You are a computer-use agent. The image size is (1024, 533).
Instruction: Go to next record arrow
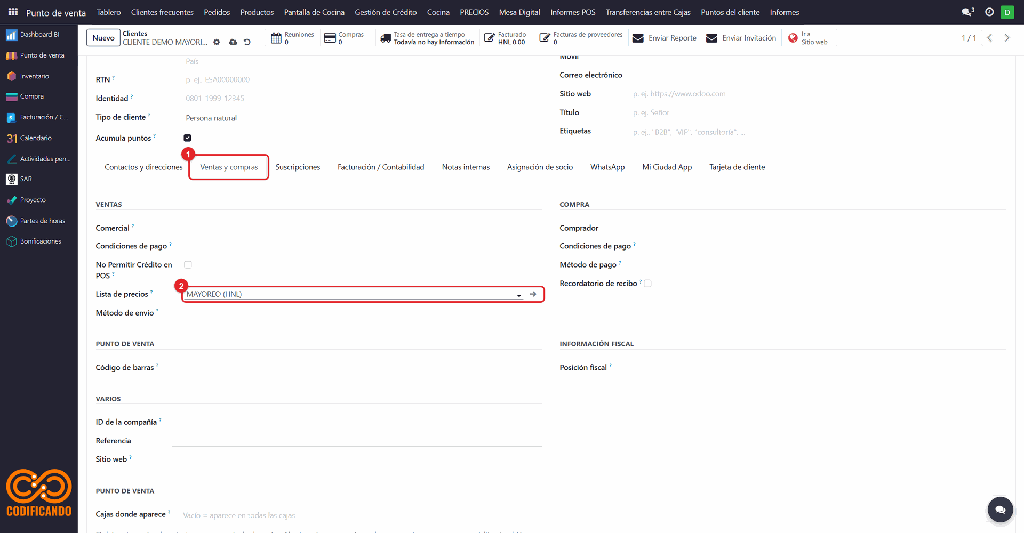point(1007,38)
